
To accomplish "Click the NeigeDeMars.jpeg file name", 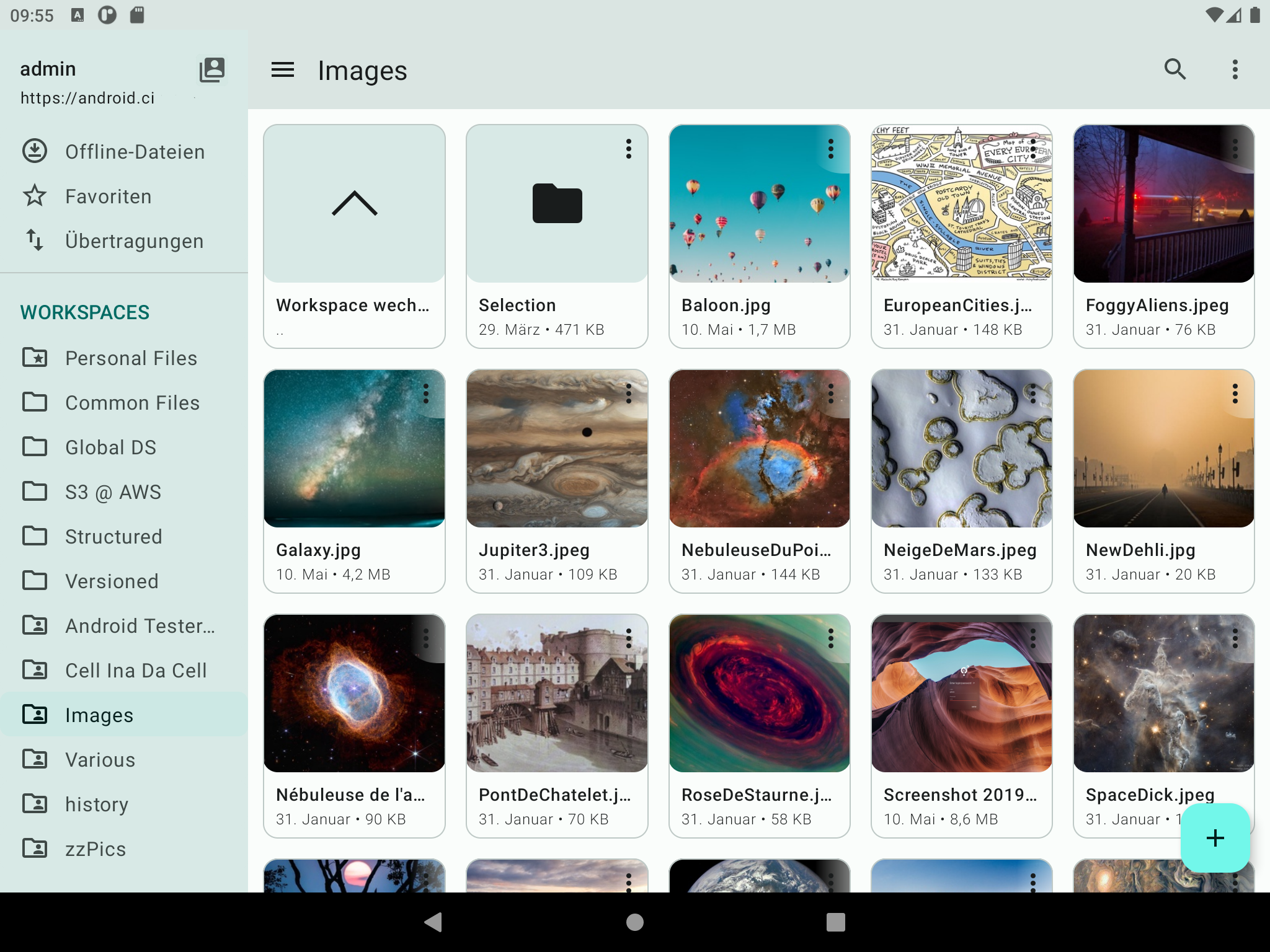I will 960,550.
